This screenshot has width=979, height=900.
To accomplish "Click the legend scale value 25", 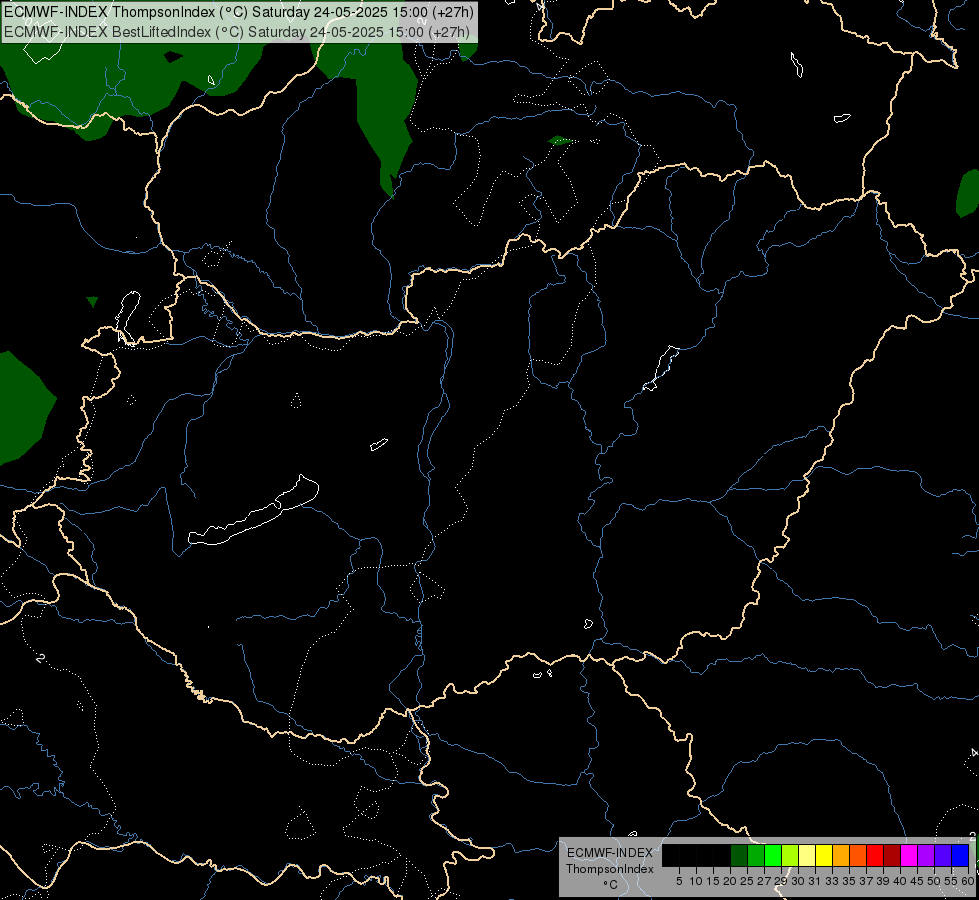I will point(747,881).
